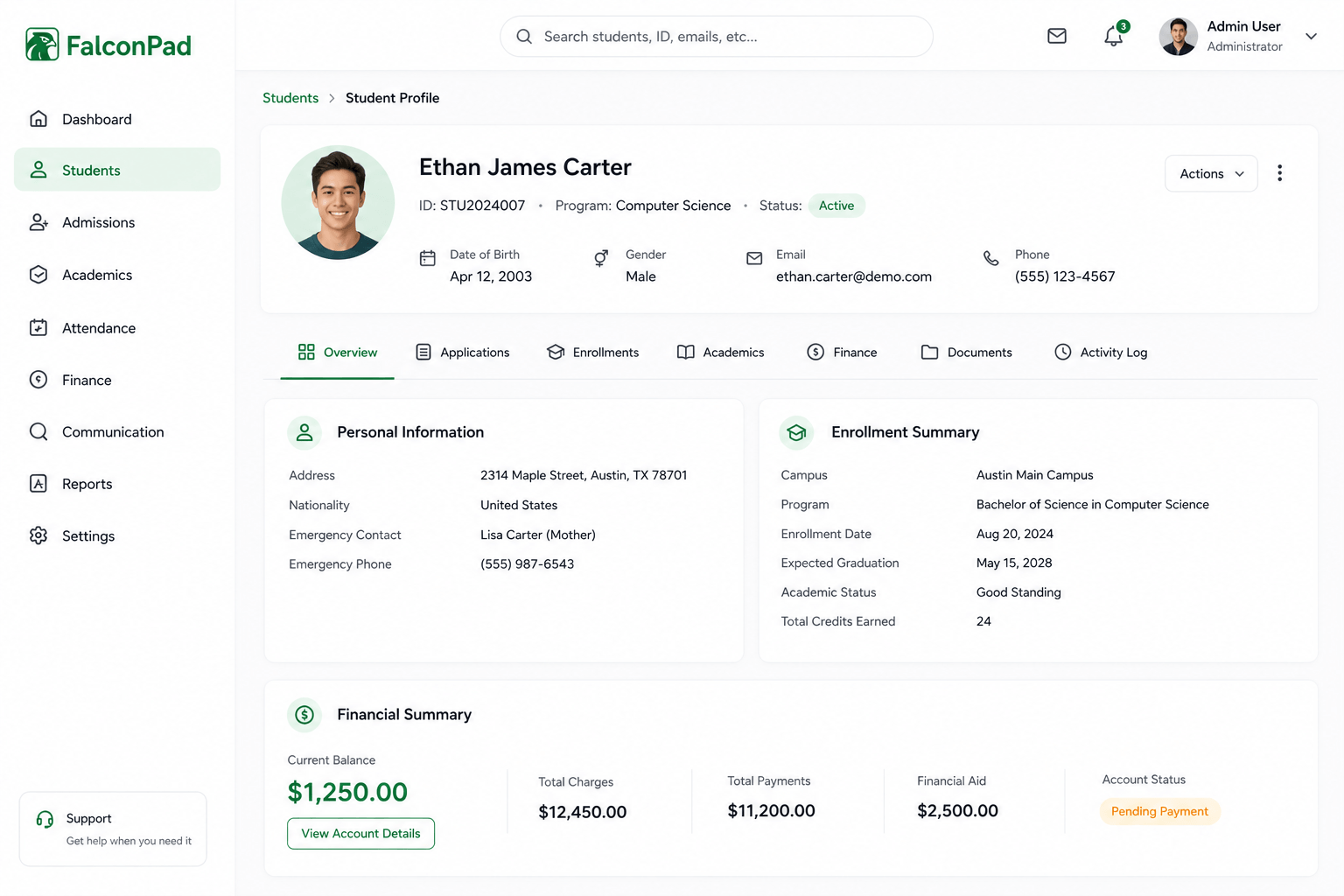Click the Financial Summary dollar icon

pos(304,715)
